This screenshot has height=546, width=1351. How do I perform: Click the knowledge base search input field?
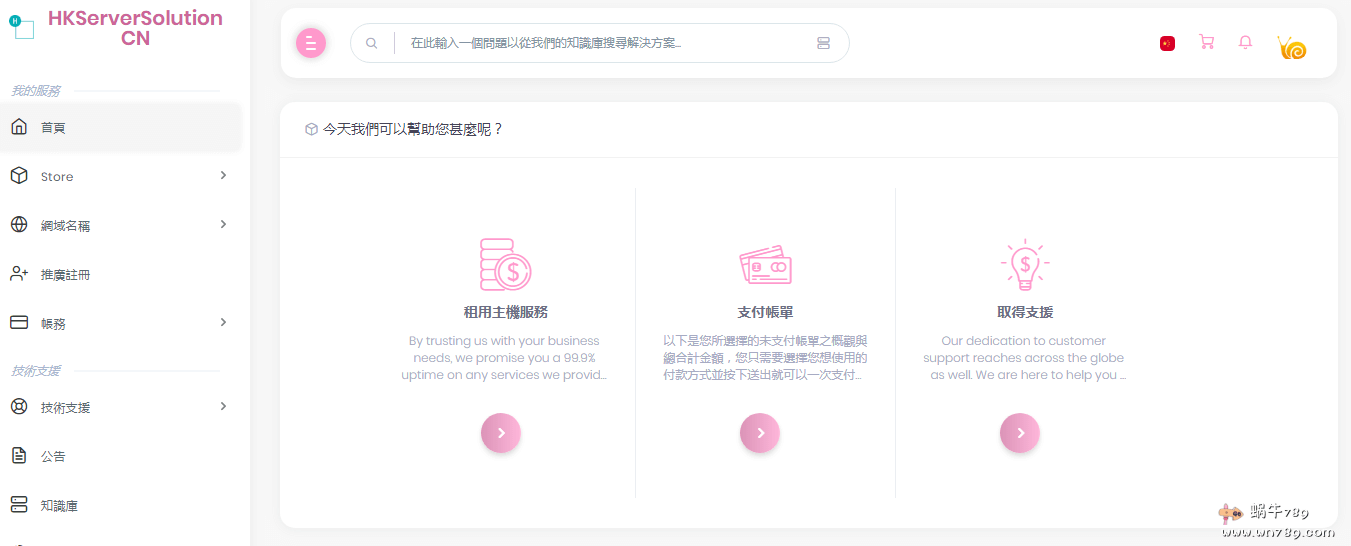pos(600,43)
